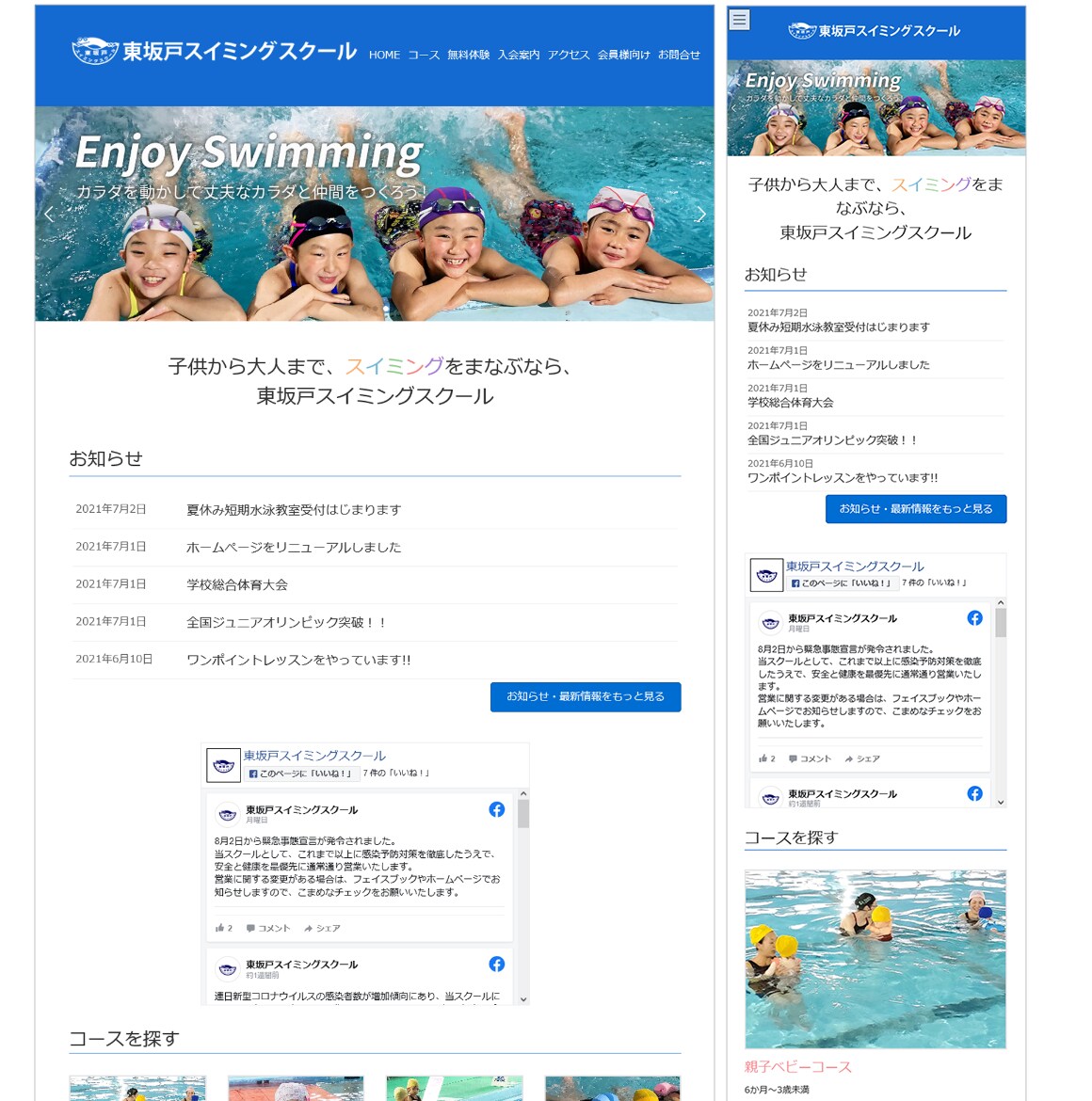Click the 親子ベビーコース photo in mobile view
Screen dimensions: 1092x1101
(x=875, y=959)
